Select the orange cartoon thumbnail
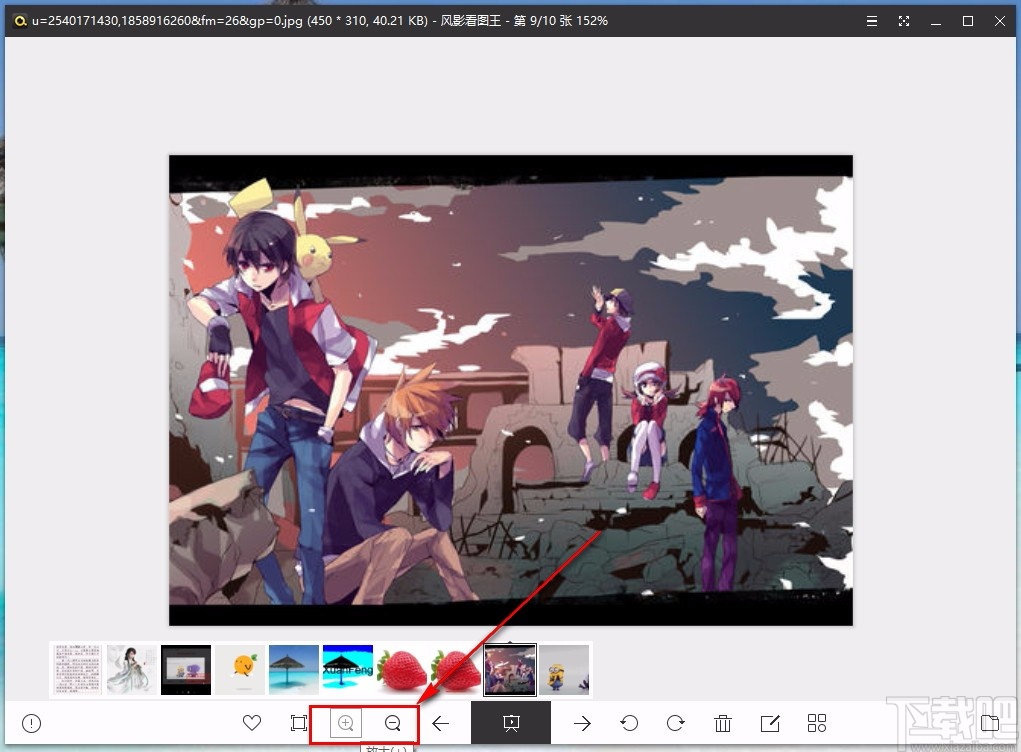 [240, 670]
